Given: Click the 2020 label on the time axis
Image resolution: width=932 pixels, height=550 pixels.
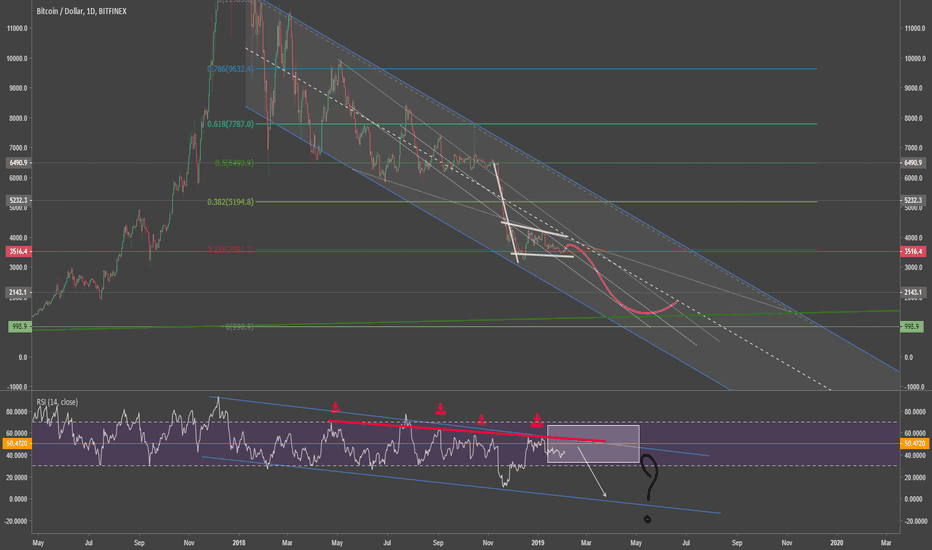Looking at the screenshot, I should (x=837, y=543).
